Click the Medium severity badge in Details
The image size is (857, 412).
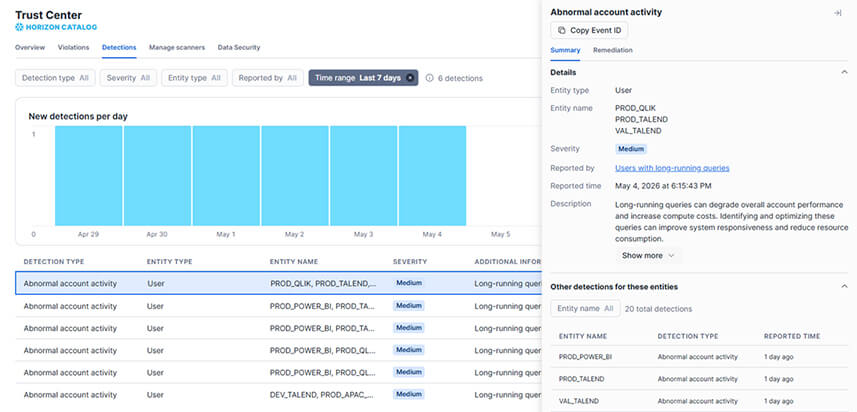pos(631,149)
